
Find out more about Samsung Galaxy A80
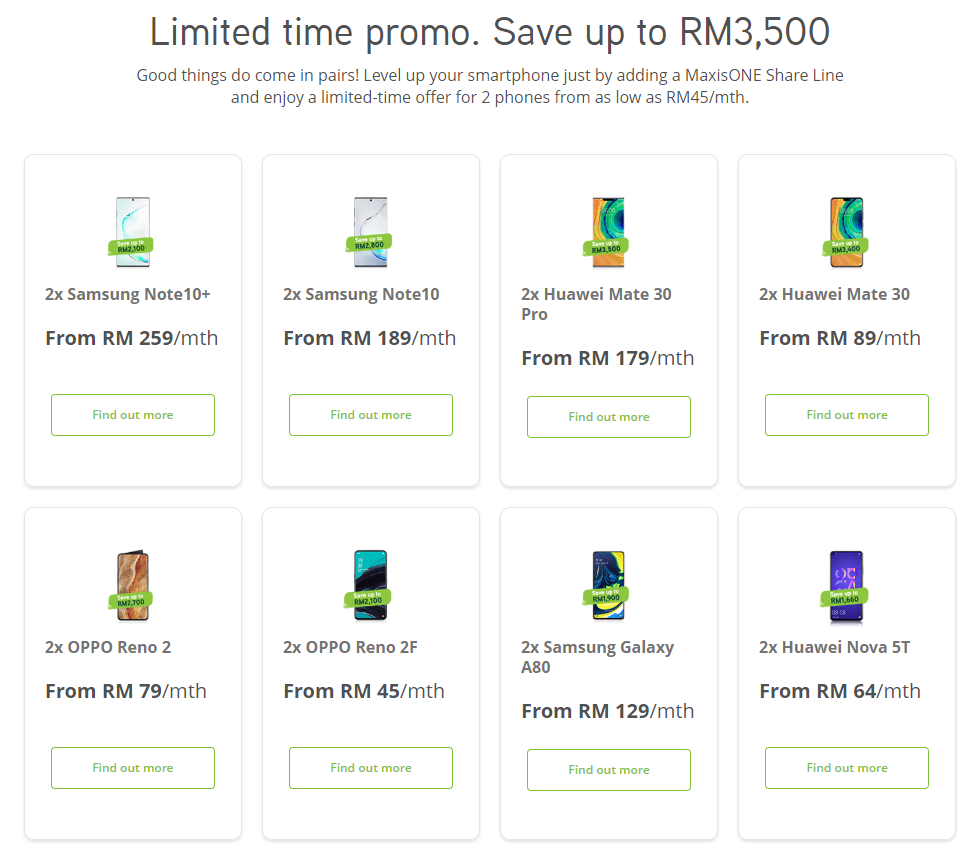(x=609, y=770)
